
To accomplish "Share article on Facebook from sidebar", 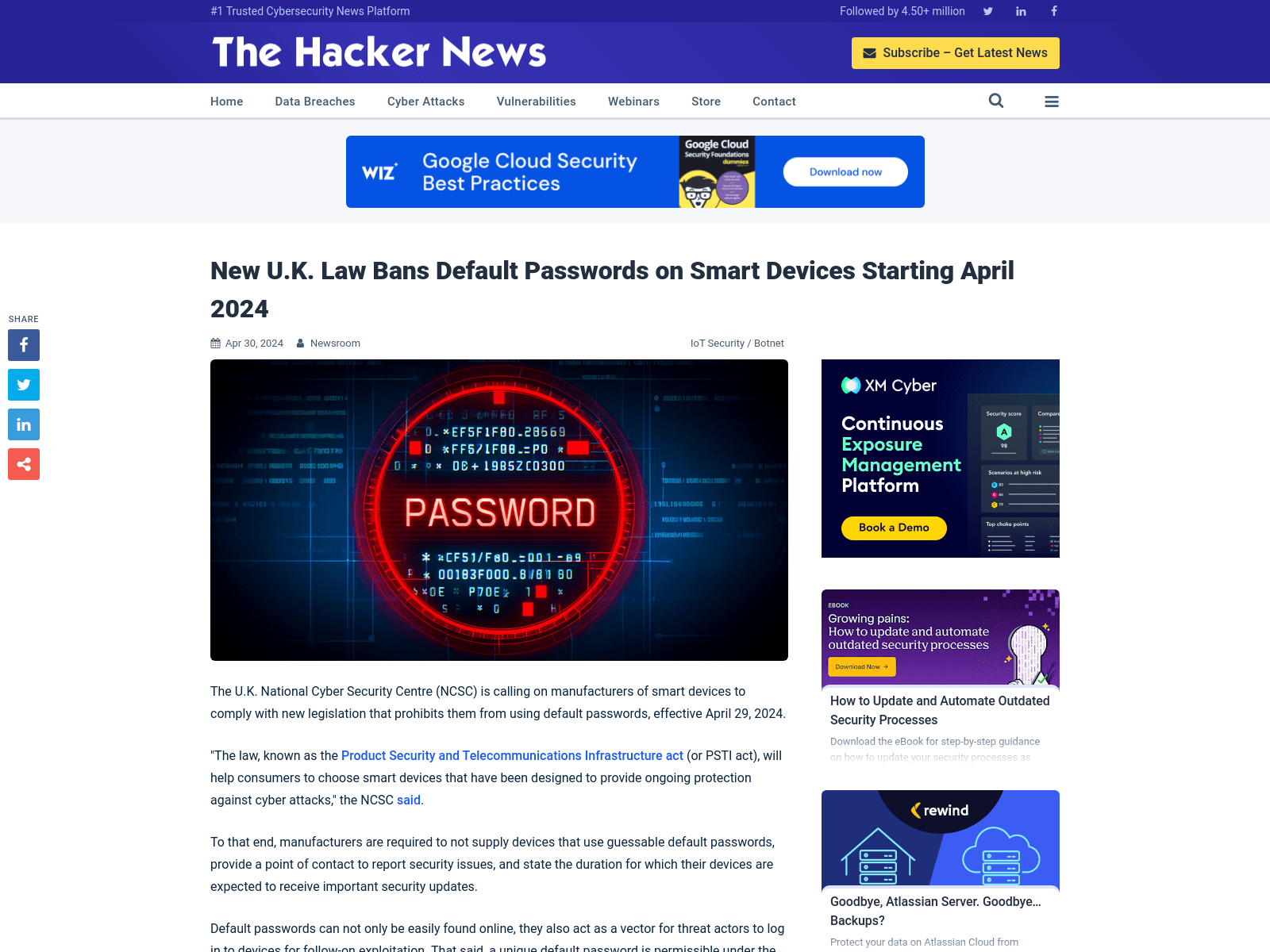I will pyautogui.click(x=24, y=345).
